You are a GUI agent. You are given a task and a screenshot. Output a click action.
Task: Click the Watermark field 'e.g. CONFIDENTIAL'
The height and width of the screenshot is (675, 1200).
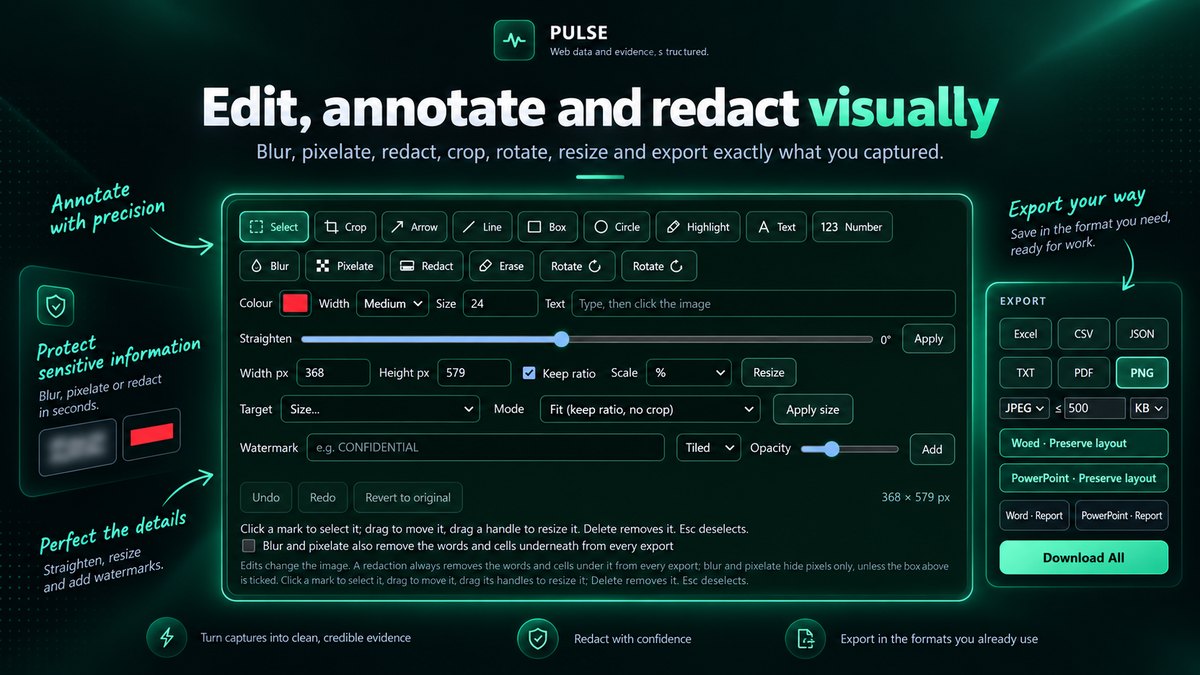point(485,448)
